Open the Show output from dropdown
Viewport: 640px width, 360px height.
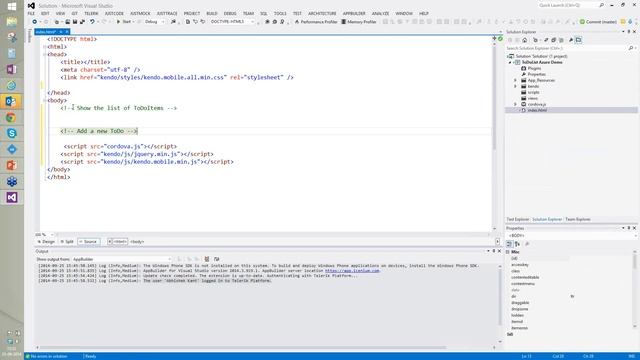pyautogui.click(x=122, y=259)
